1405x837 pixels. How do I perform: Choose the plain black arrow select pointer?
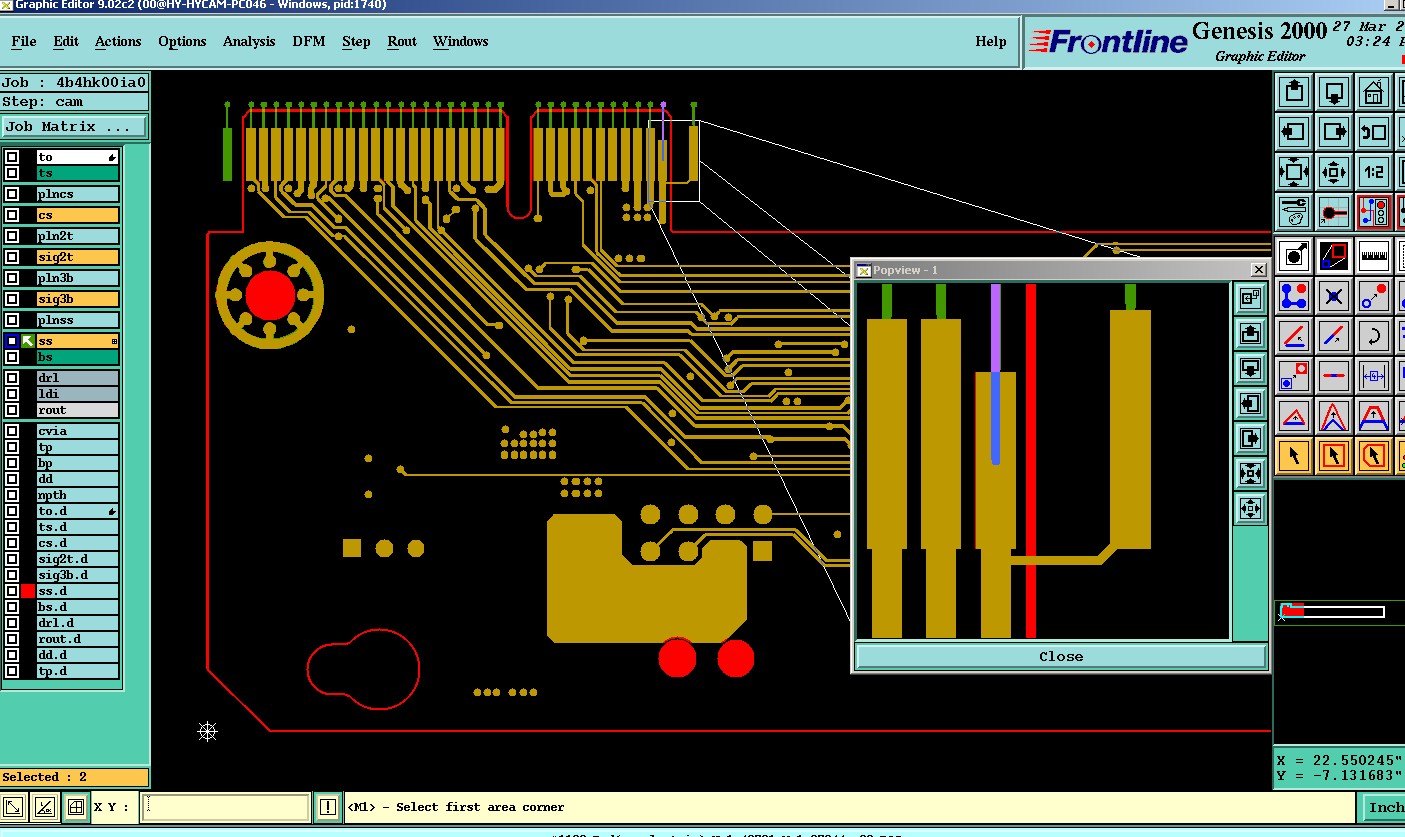(x=1294, y=456)
